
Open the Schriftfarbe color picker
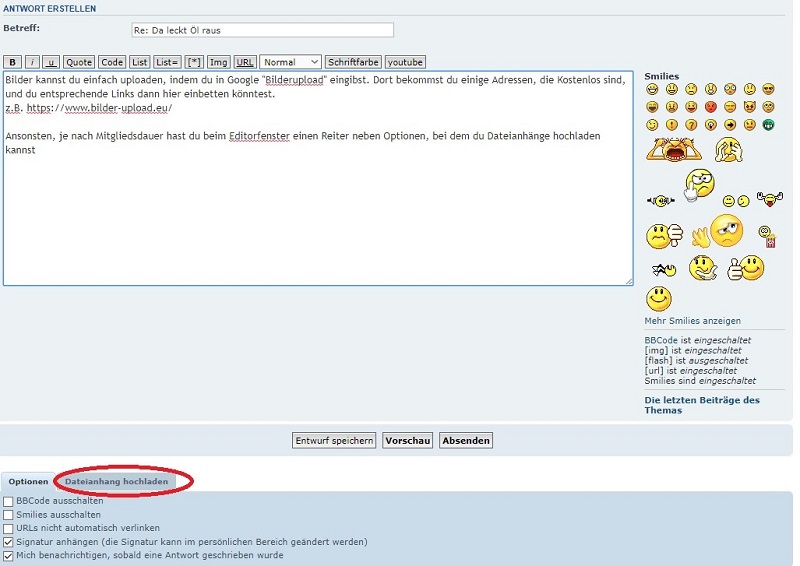pyautogui.click(x=353, y=62)
